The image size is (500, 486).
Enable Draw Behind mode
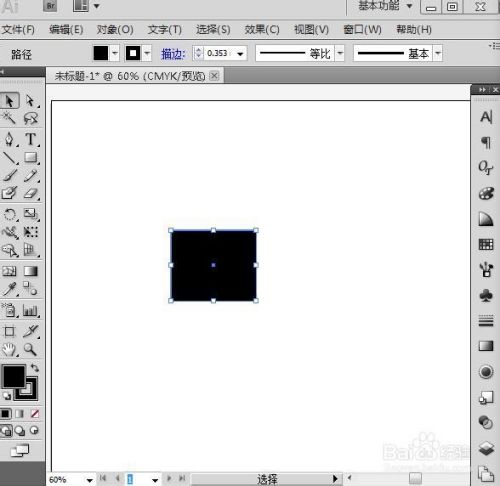click(x=20, y=431)
